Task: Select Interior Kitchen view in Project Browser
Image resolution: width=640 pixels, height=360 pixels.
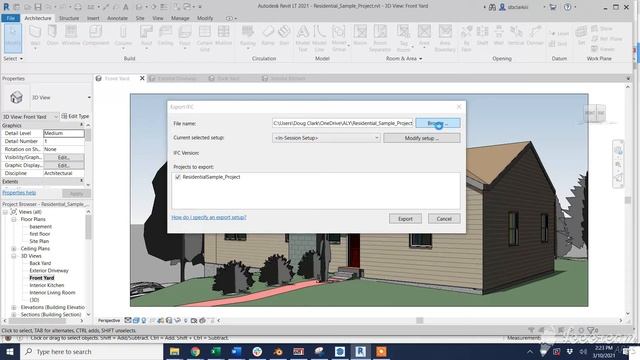Action: click(x=47, y=285)
